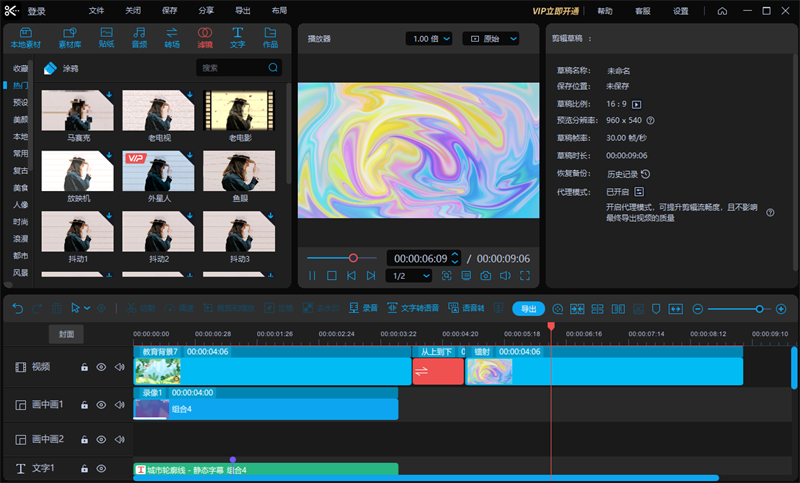Viewport: 800px width, 483px height.
Task: Start screen recording with 录屏
Action: (363, 308)
